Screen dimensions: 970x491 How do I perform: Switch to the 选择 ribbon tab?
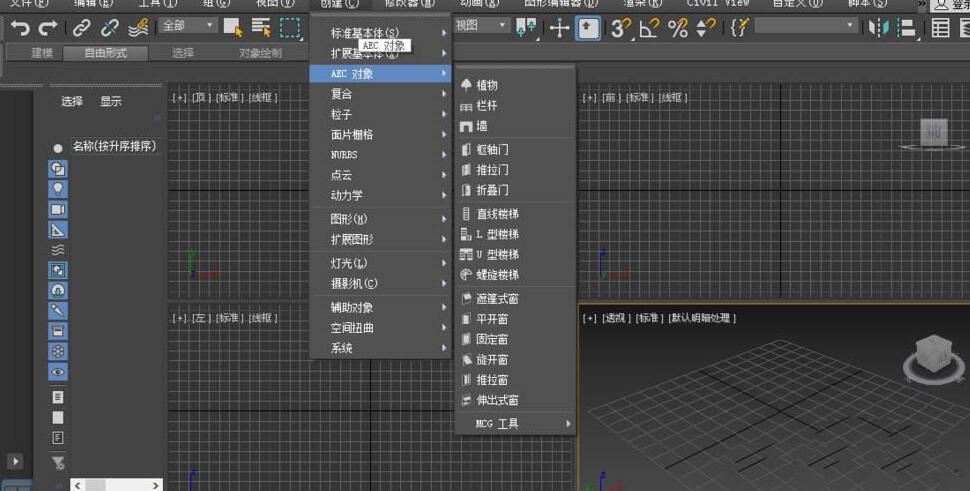(182, 53)
